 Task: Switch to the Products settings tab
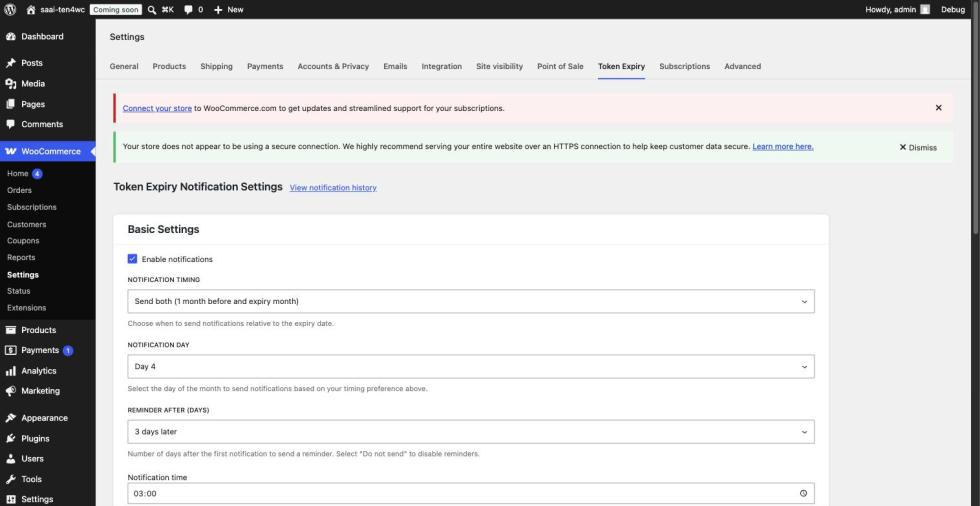(169, 66)
